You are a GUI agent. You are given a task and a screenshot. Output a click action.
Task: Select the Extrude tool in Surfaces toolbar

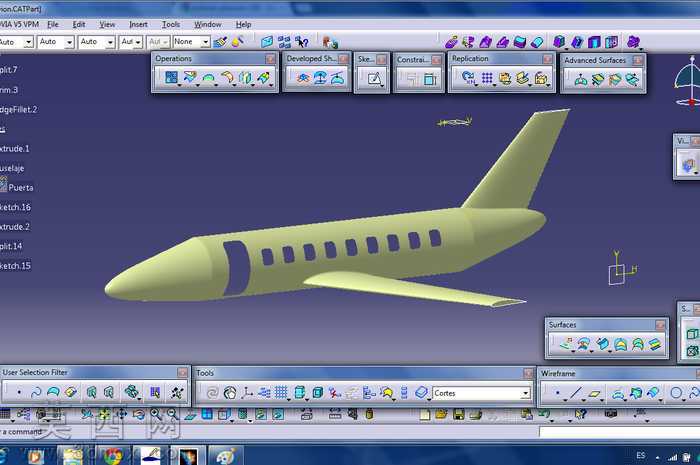click(566, 344)
